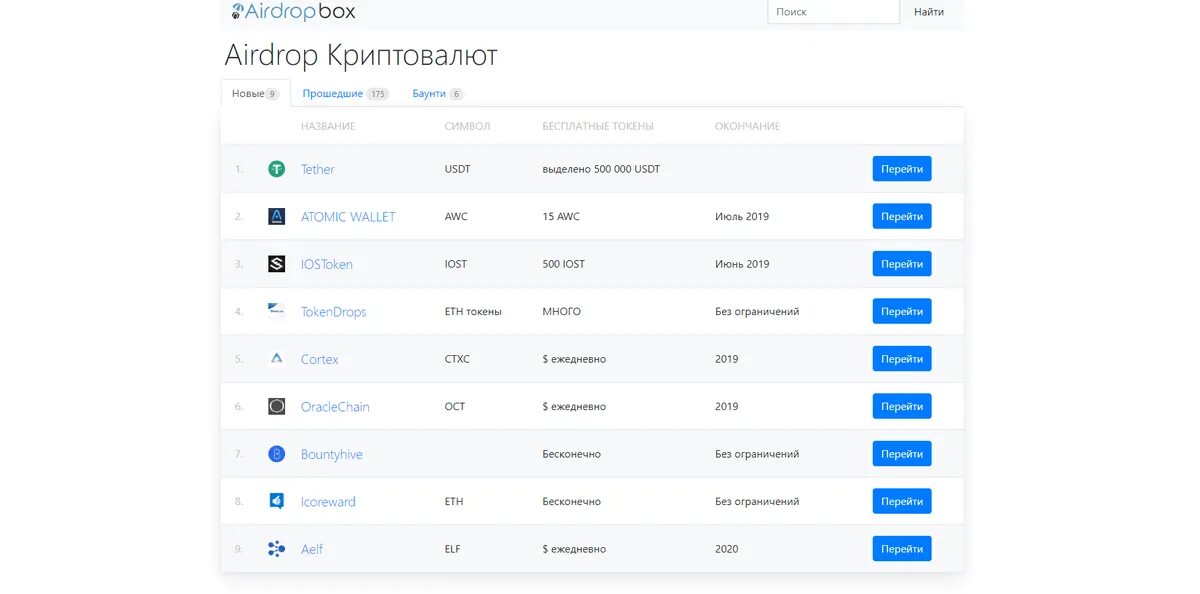Click the "USDT" symbol cell

pos(457,169)
